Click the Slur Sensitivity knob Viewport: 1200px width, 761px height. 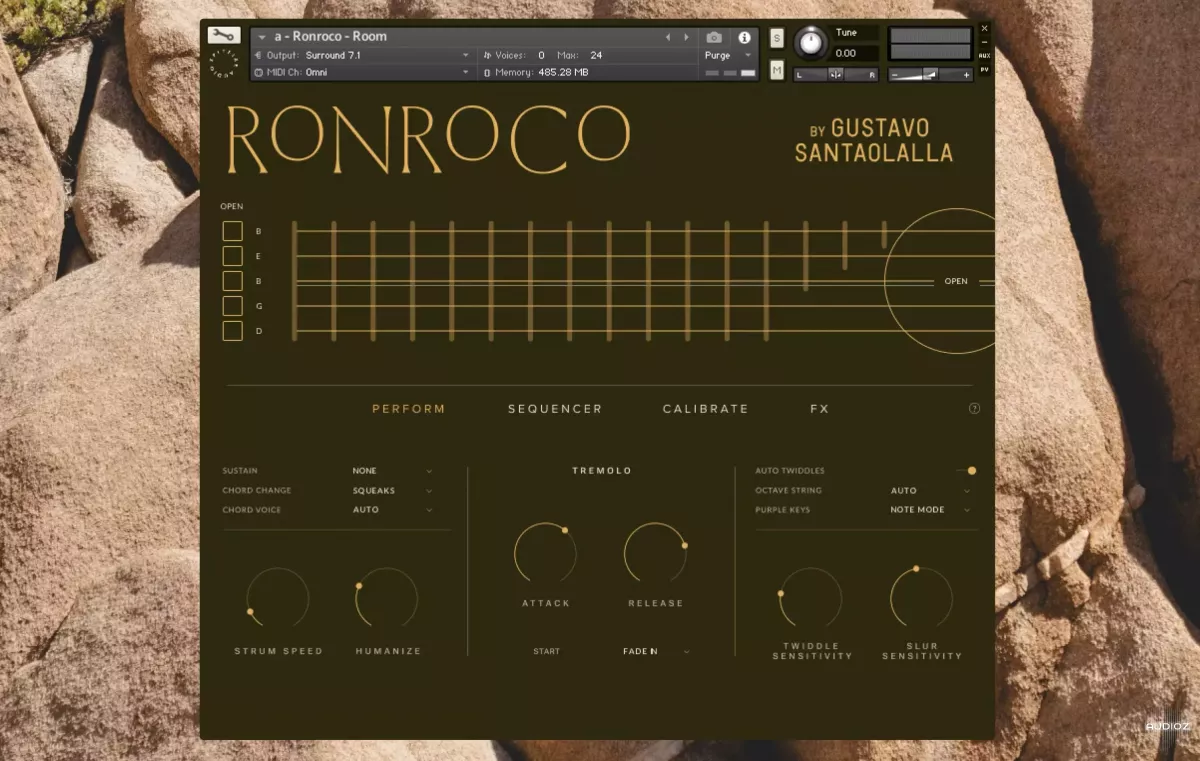coord(922,599)
